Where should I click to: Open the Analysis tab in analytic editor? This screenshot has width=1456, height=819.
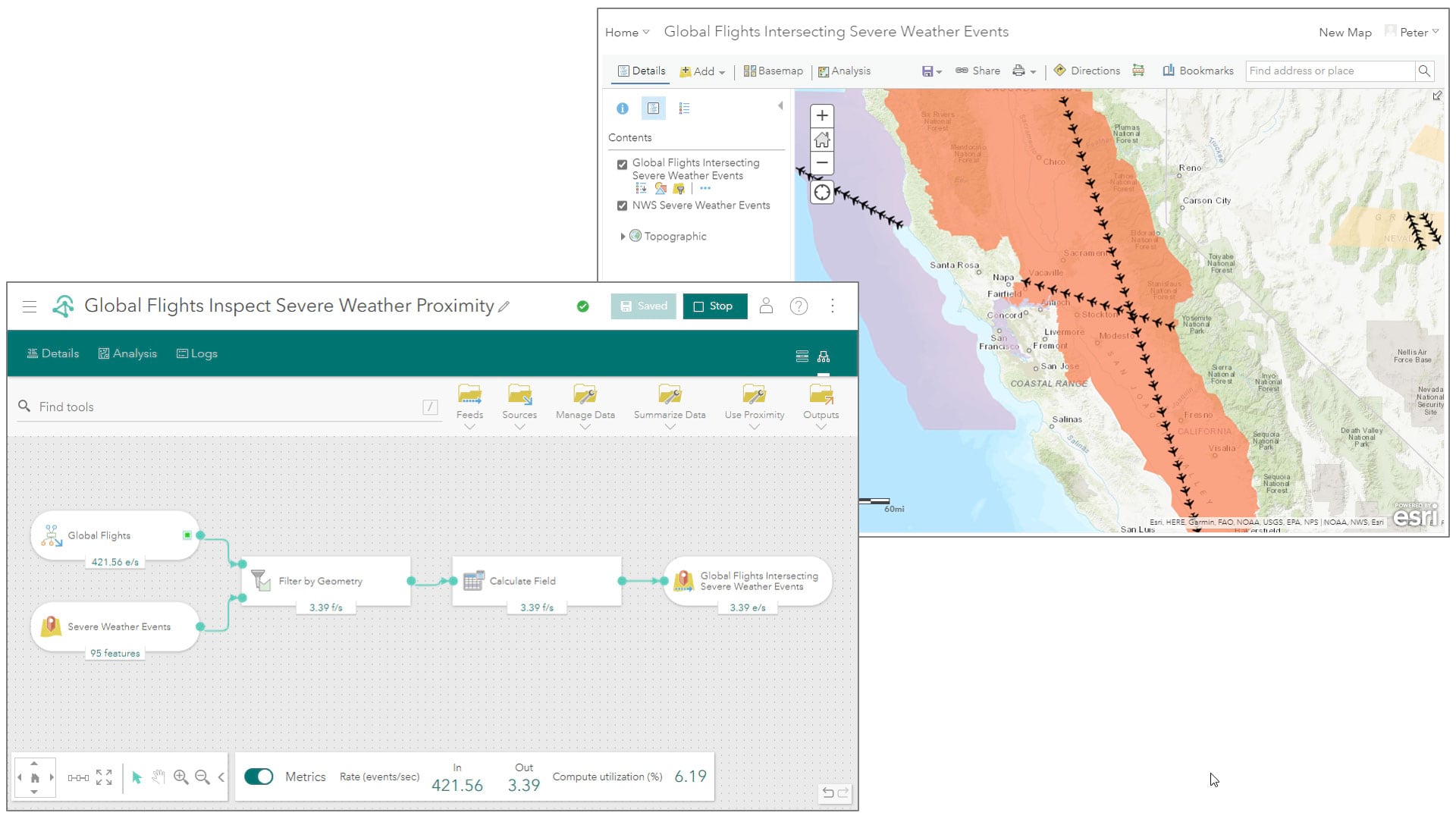127,353
